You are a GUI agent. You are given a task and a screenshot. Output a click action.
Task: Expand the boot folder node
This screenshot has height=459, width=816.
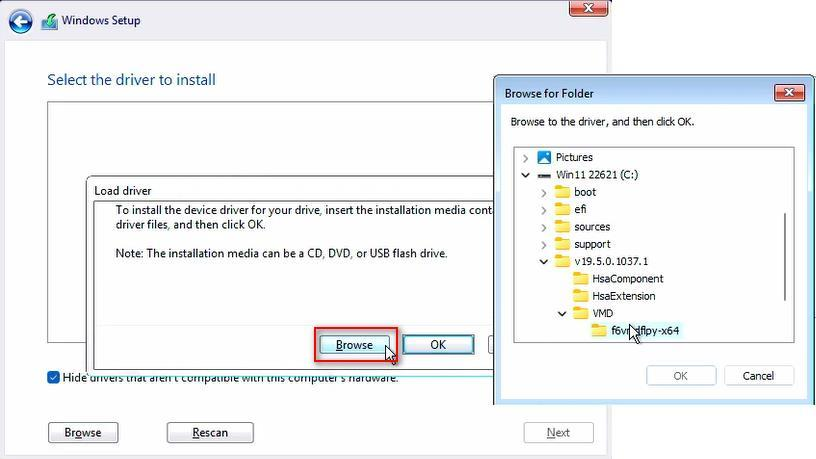click(x=544, y=193)
